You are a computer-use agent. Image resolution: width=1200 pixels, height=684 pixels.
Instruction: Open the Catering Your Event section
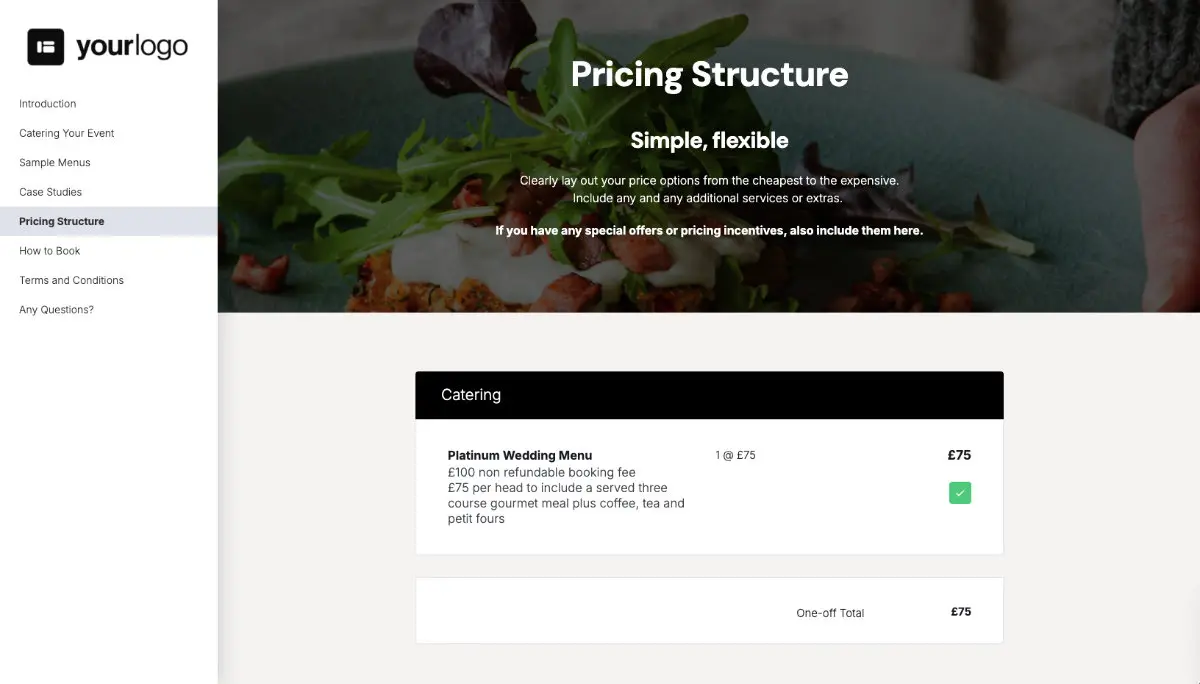66,133
